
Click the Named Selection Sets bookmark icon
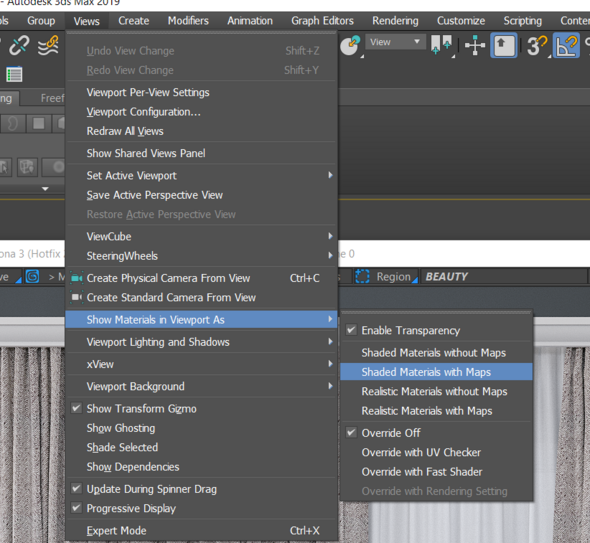[441, 46]
